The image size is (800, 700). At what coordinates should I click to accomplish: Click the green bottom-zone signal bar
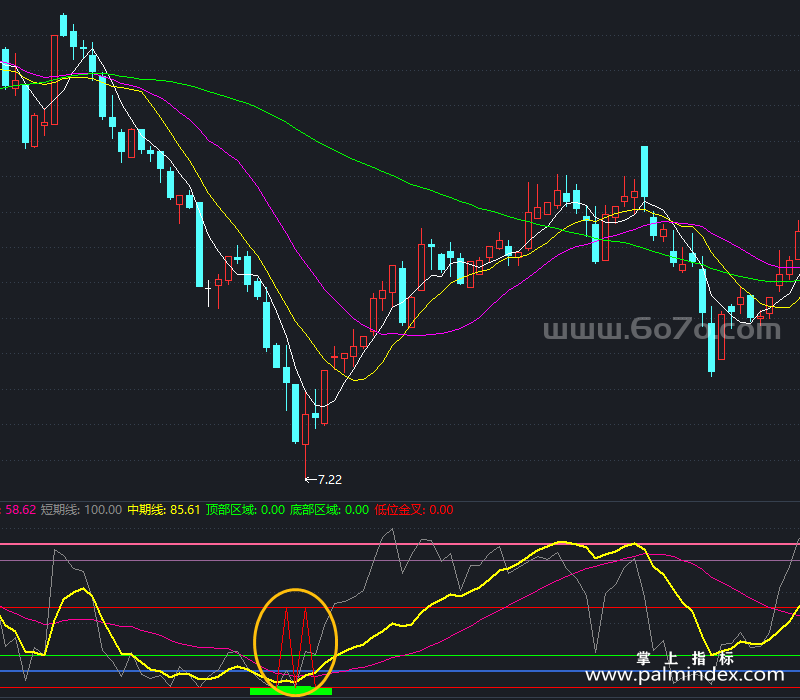click(x=291, y=691)
